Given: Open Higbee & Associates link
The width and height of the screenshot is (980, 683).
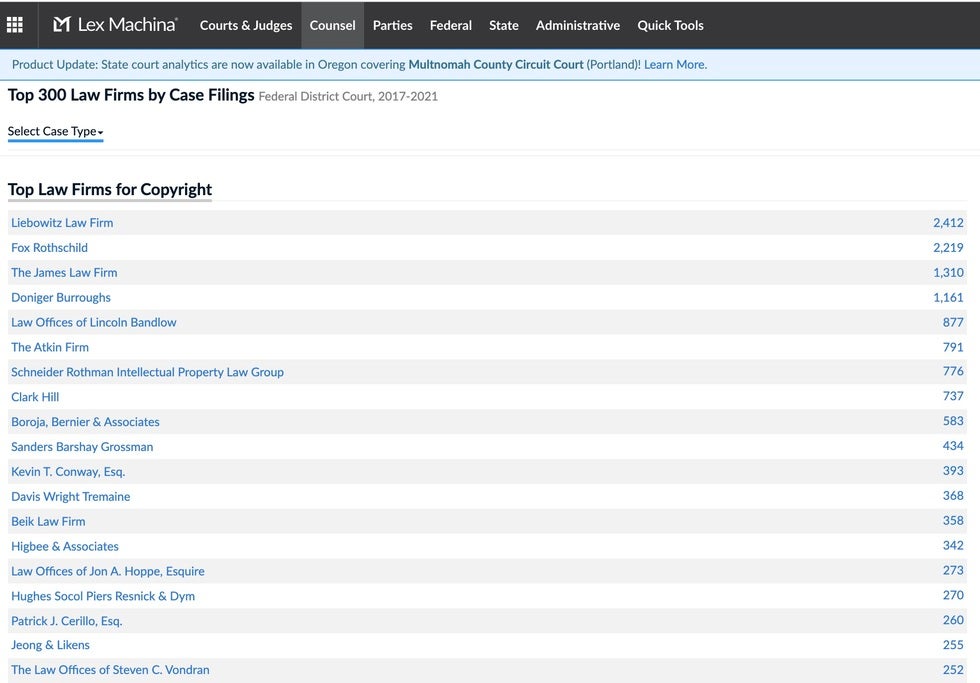Looking at the screenshot, I should pyautogui.click(x=65, y=546).
